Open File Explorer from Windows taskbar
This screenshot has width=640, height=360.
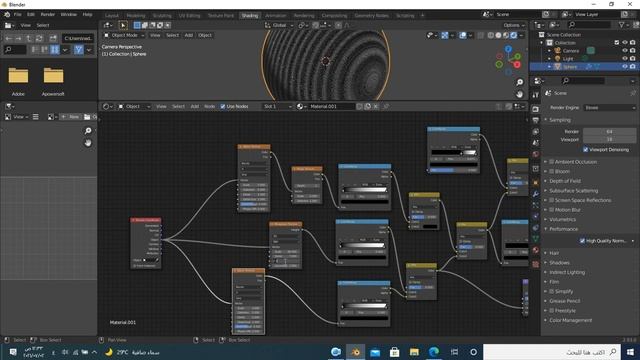[414, 352]
